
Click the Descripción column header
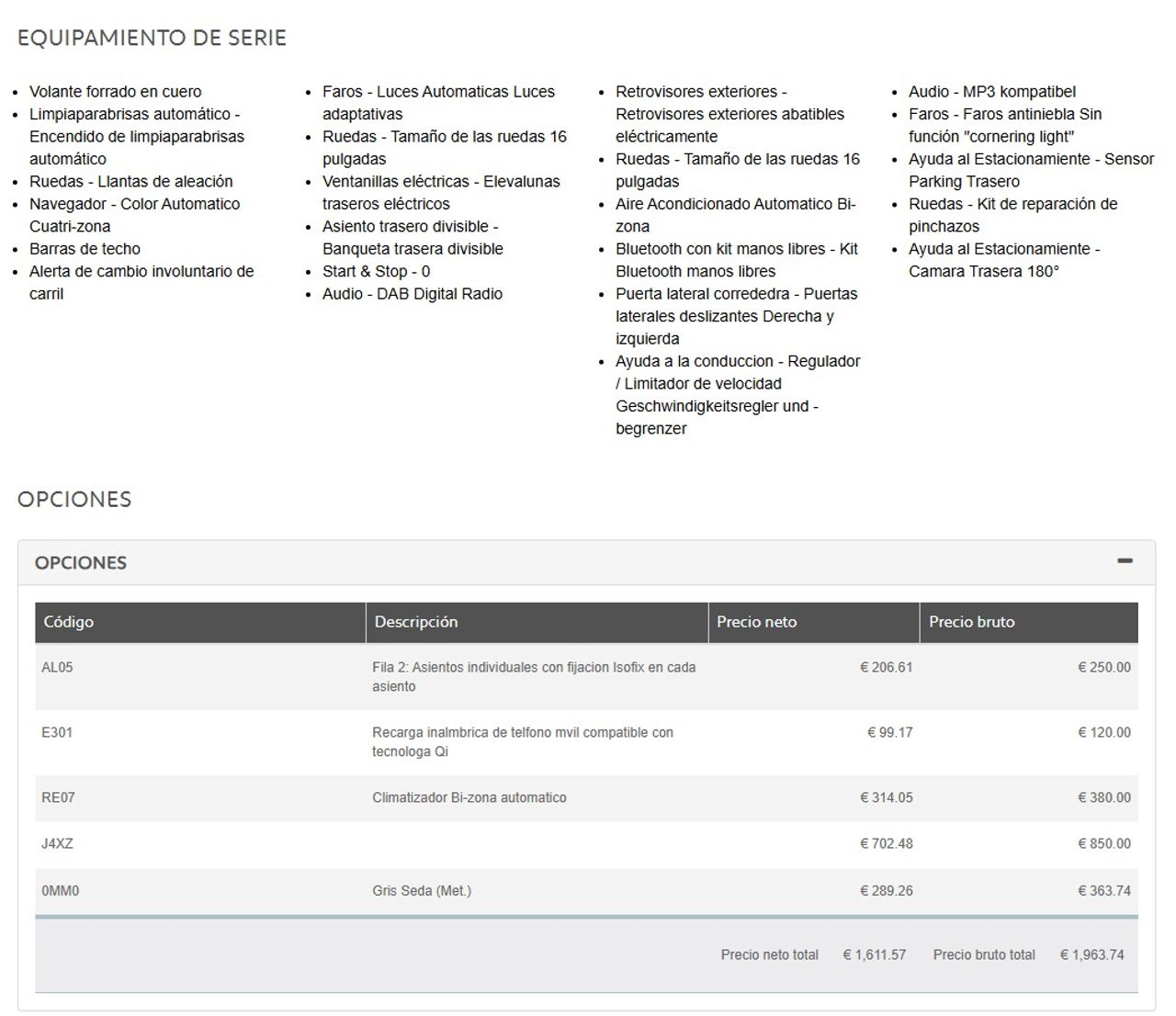click(x=416, y=622)
